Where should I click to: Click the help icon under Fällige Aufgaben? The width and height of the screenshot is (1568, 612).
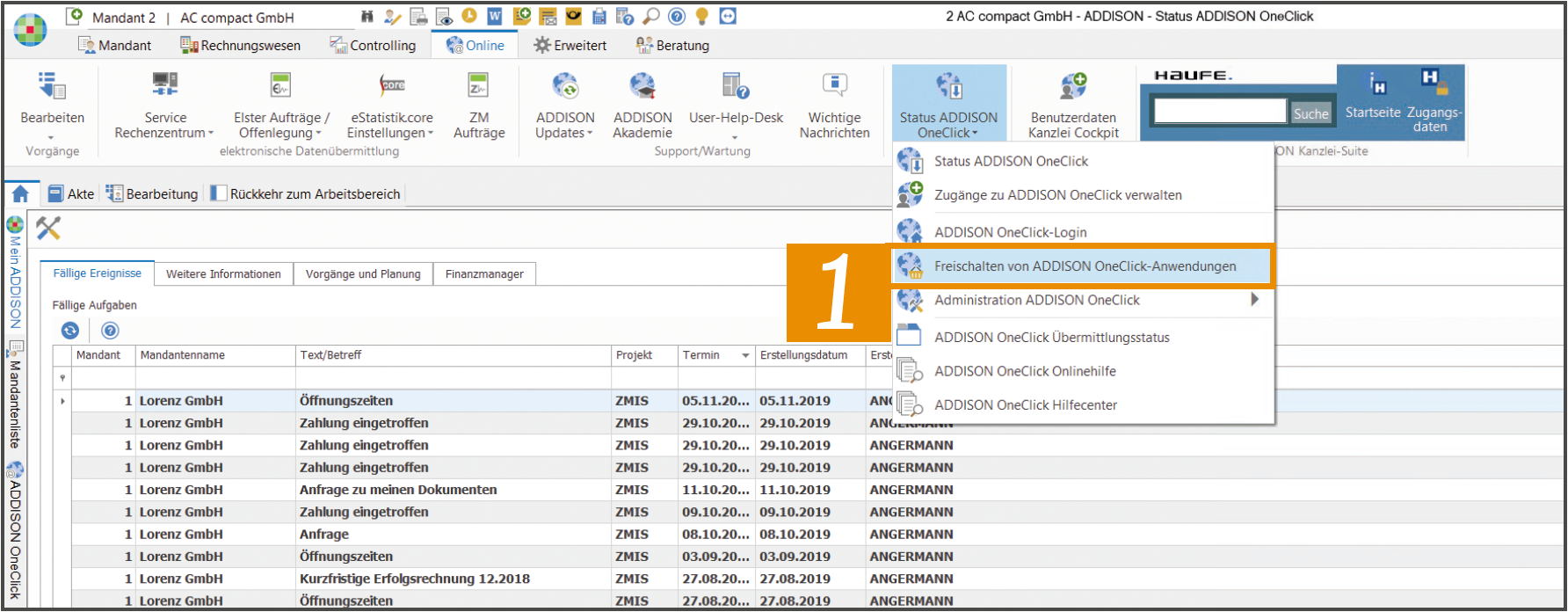click(110, 331)
